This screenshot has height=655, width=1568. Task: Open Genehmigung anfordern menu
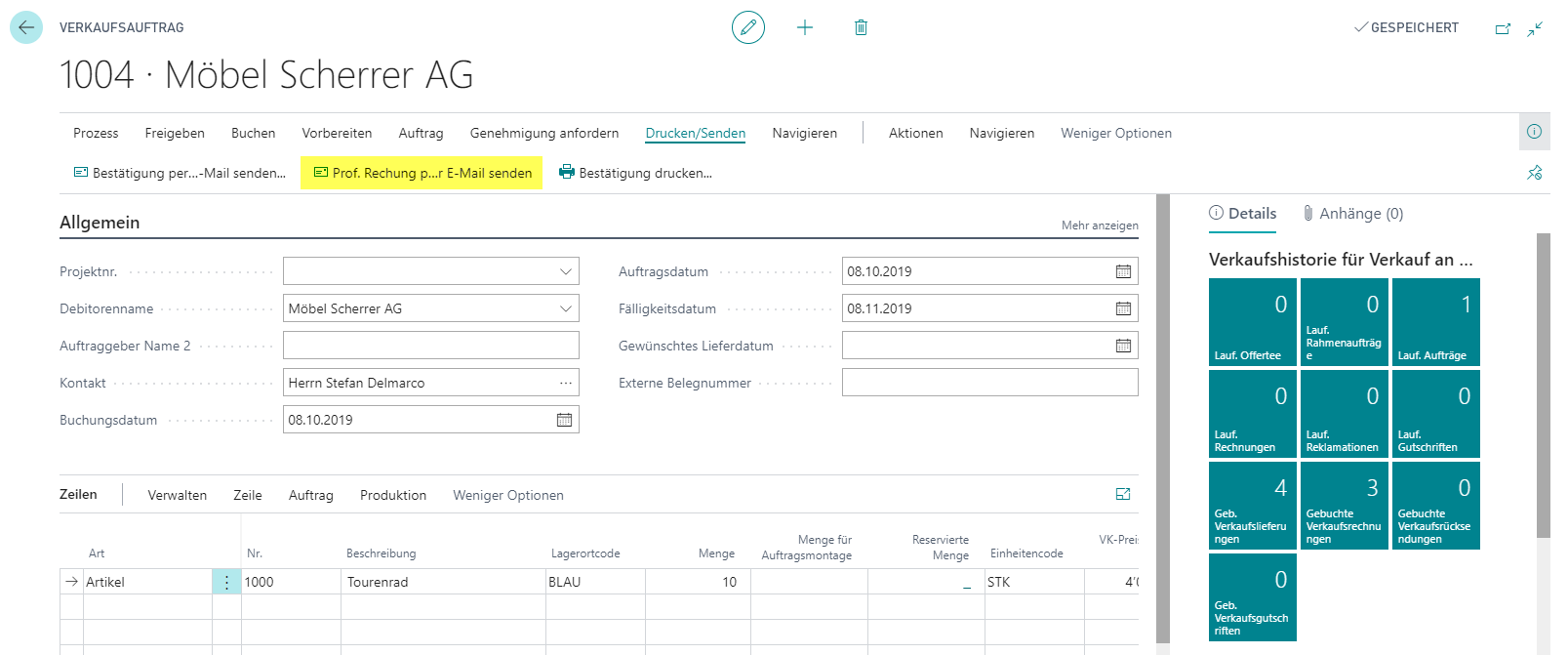[x=544, y=133]
